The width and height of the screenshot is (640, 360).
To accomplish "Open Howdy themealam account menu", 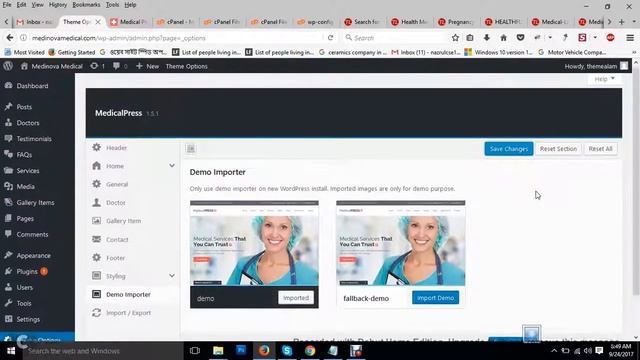I will click(596, 66).
